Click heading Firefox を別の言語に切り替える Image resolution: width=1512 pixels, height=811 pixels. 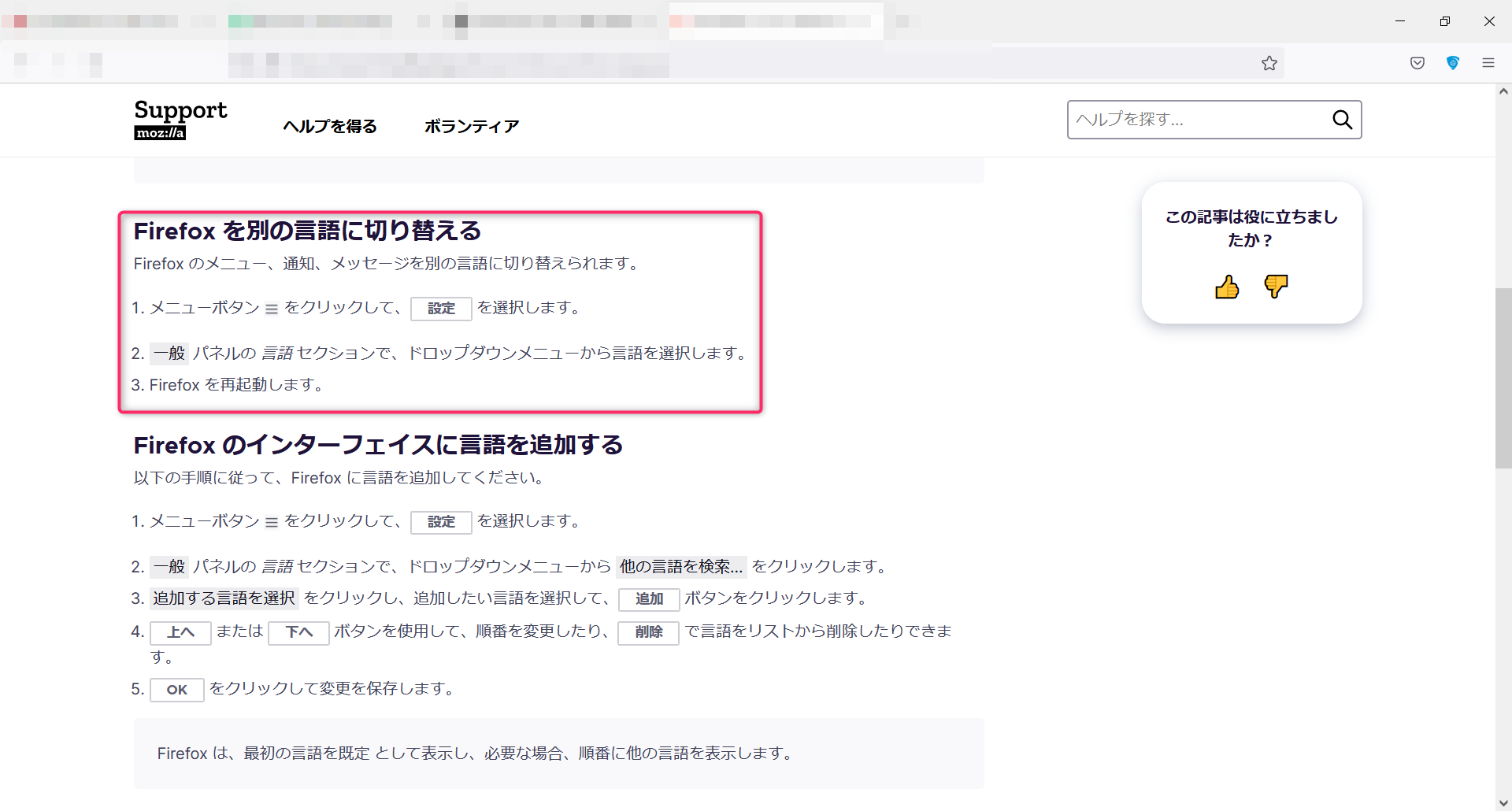click(x=307, y=231)
